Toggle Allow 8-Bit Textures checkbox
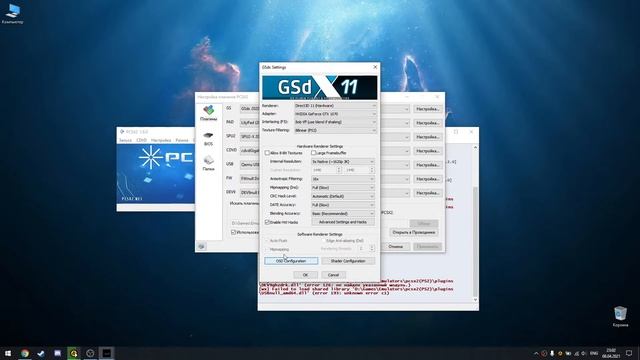This screenshot has width=640, height=360. click(x=267, y=153)
